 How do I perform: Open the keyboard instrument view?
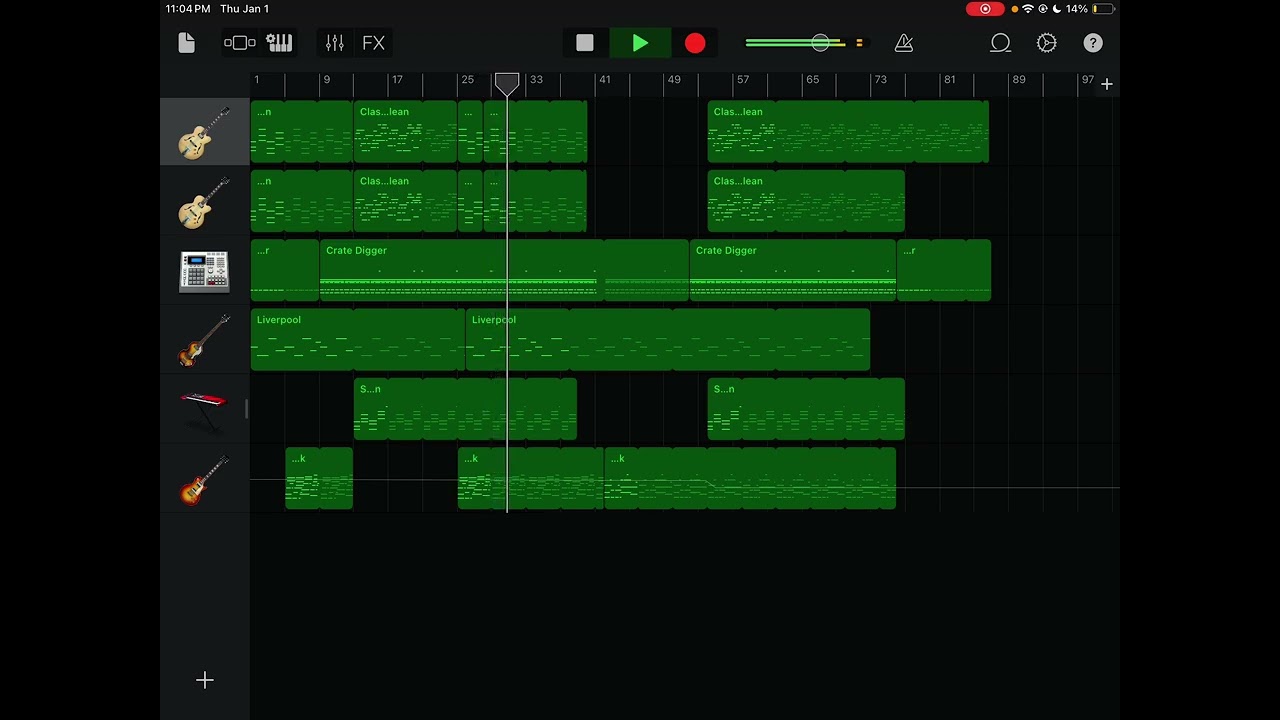[x=279, y=43]
